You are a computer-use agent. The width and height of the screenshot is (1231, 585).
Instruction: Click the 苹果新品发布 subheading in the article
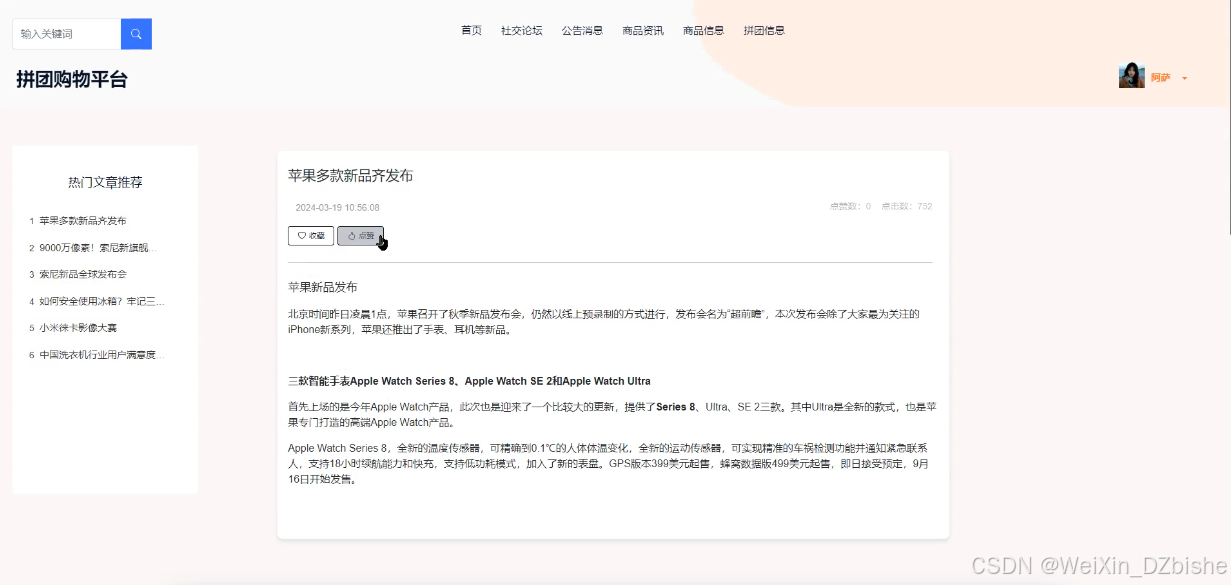322,287
